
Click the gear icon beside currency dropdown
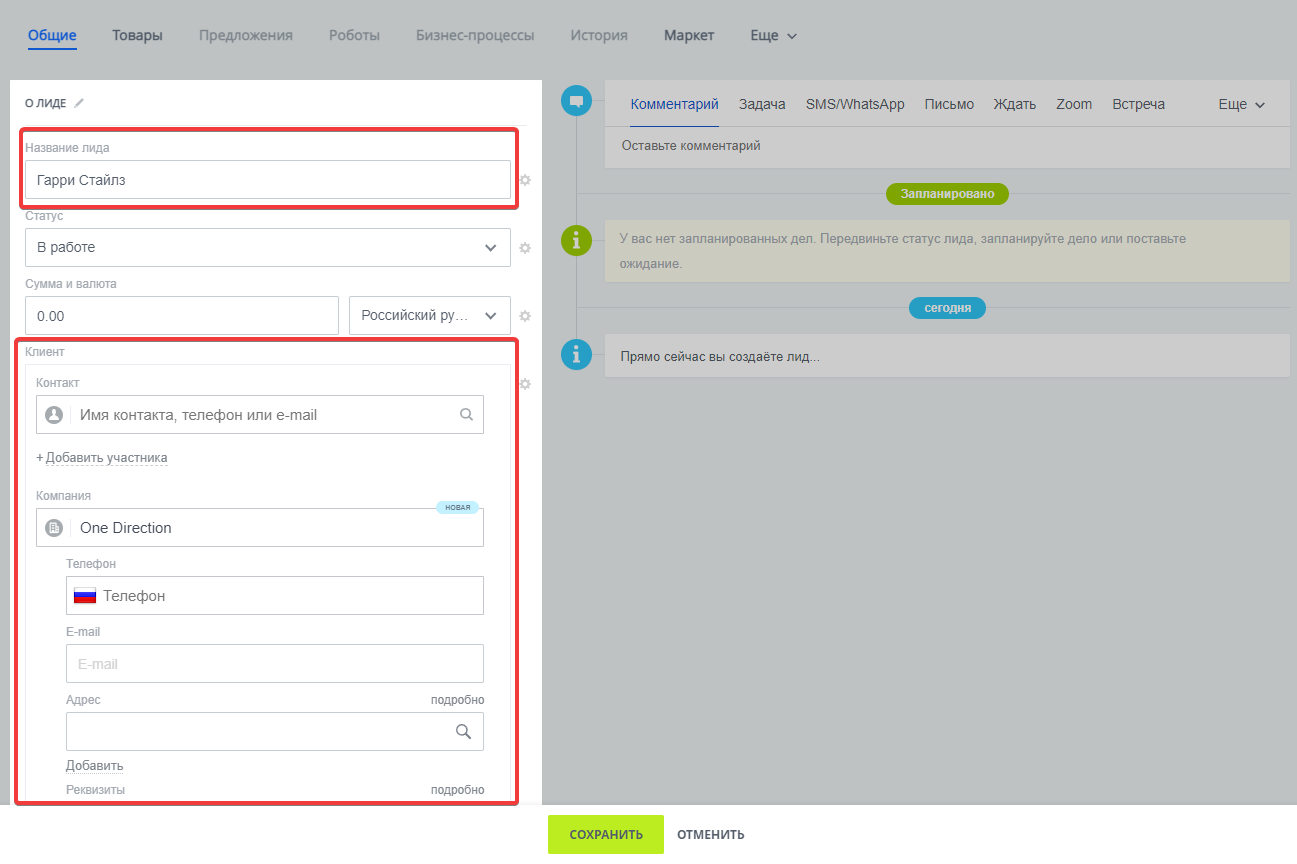click(525, 316)
